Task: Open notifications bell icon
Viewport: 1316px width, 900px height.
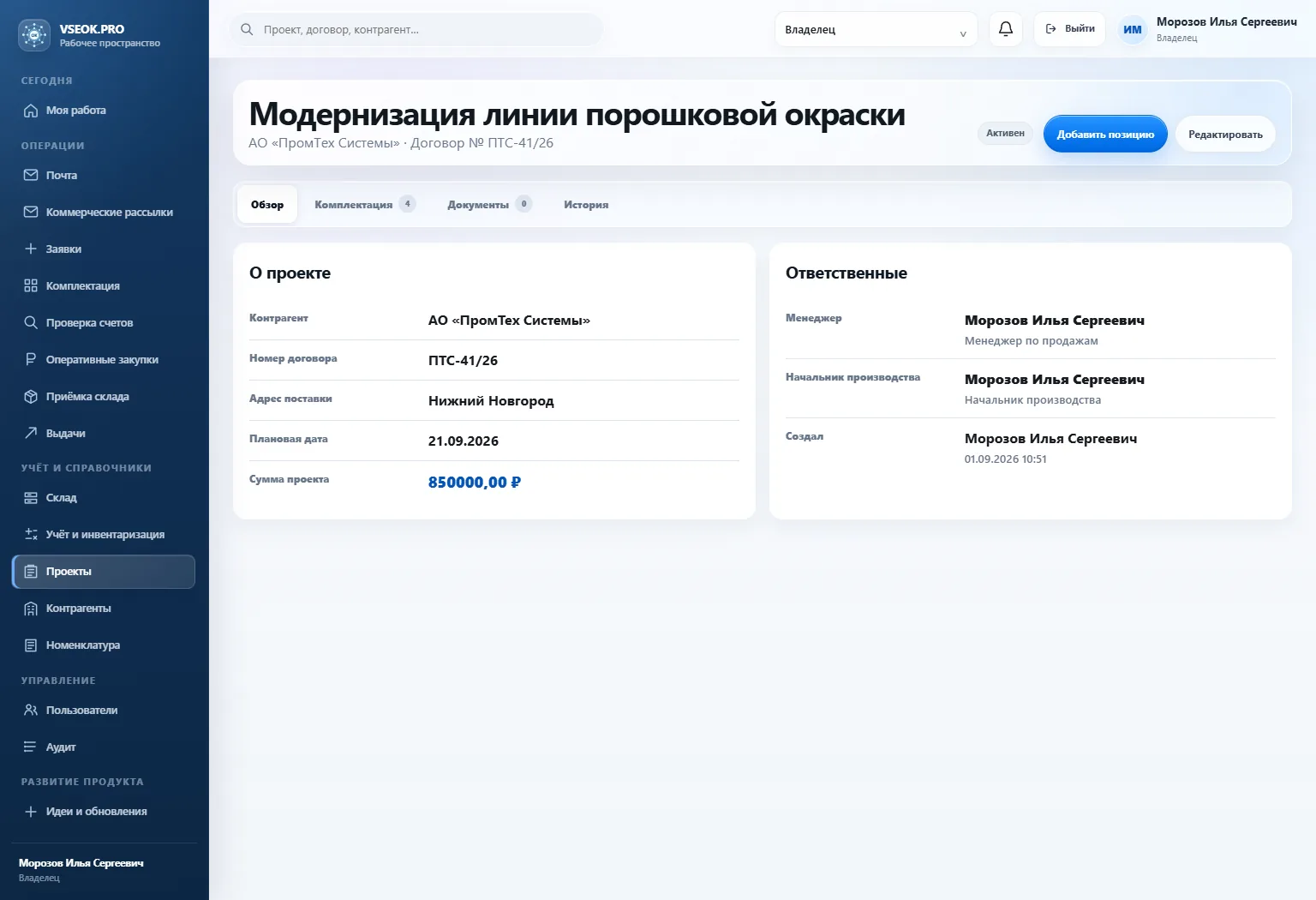Action: pos(1006,29)
